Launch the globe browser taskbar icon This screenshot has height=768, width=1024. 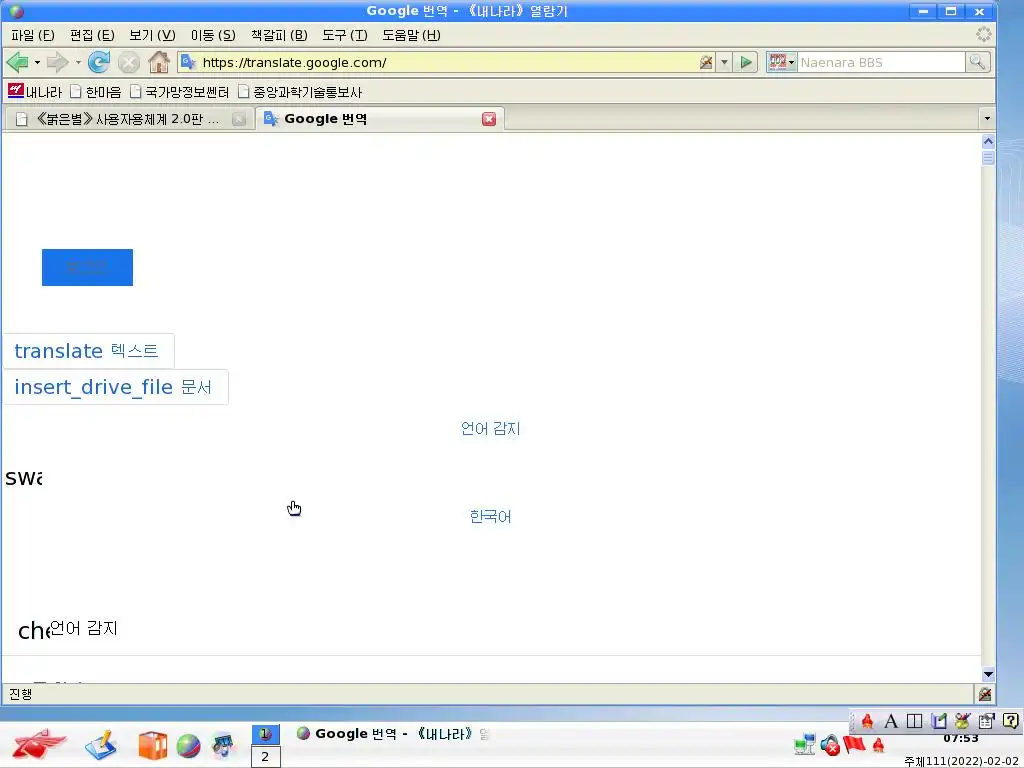pyautogui.click(x=188, y=746)
